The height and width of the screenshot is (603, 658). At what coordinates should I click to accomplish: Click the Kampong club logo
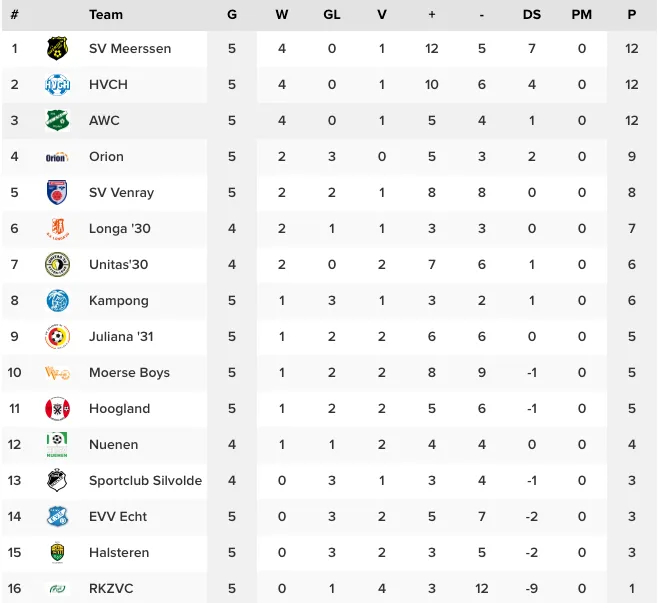coord(57,300)
